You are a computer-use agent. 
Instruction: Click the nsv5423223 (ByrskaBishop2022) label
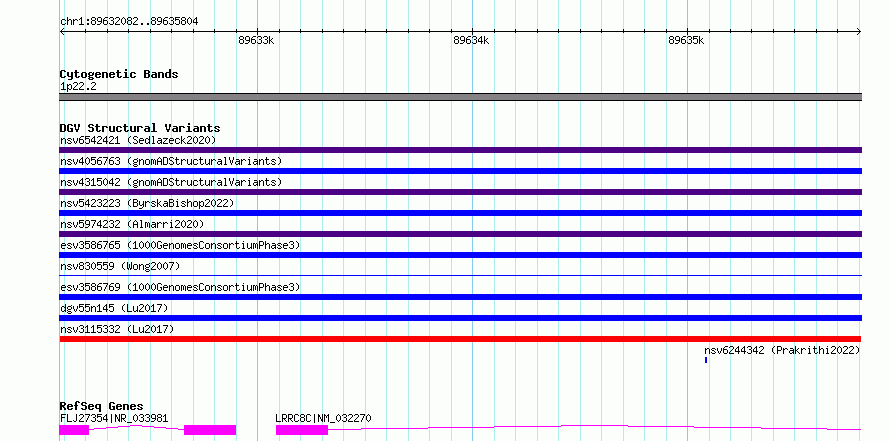[146, 203]
